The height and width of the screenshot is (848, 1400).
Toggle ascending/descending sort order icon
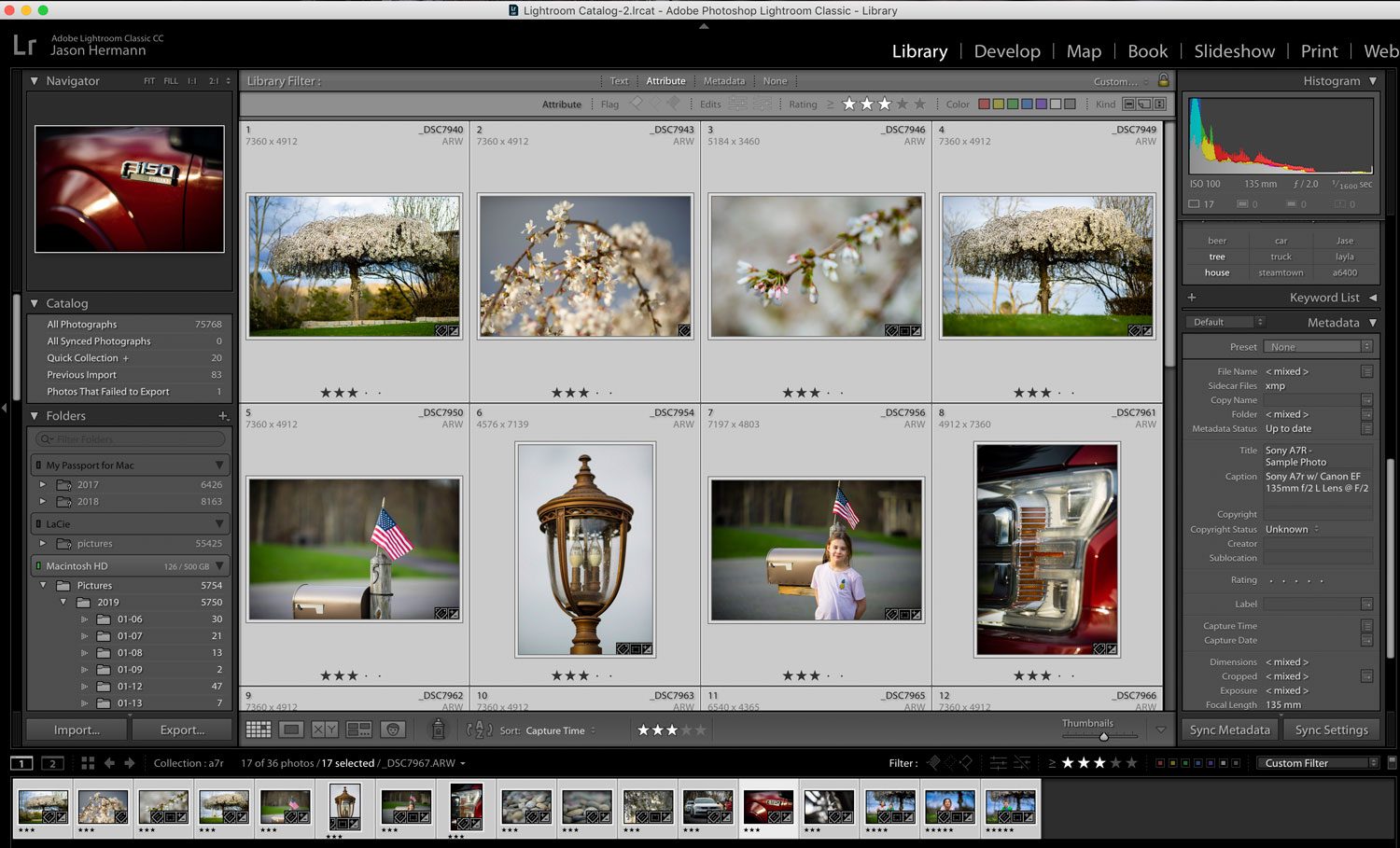479,730
